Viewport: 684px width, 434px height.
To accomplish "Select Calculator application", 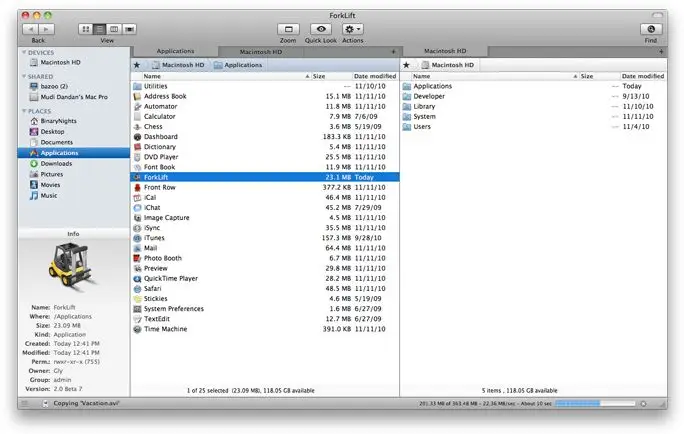I will 265,116.
